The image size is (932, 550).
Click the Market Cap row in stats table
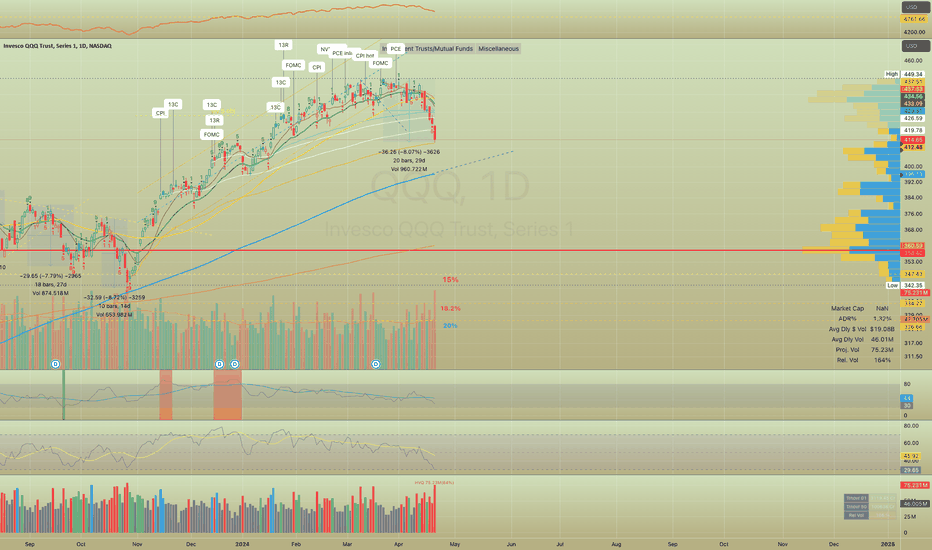[859, 309]
